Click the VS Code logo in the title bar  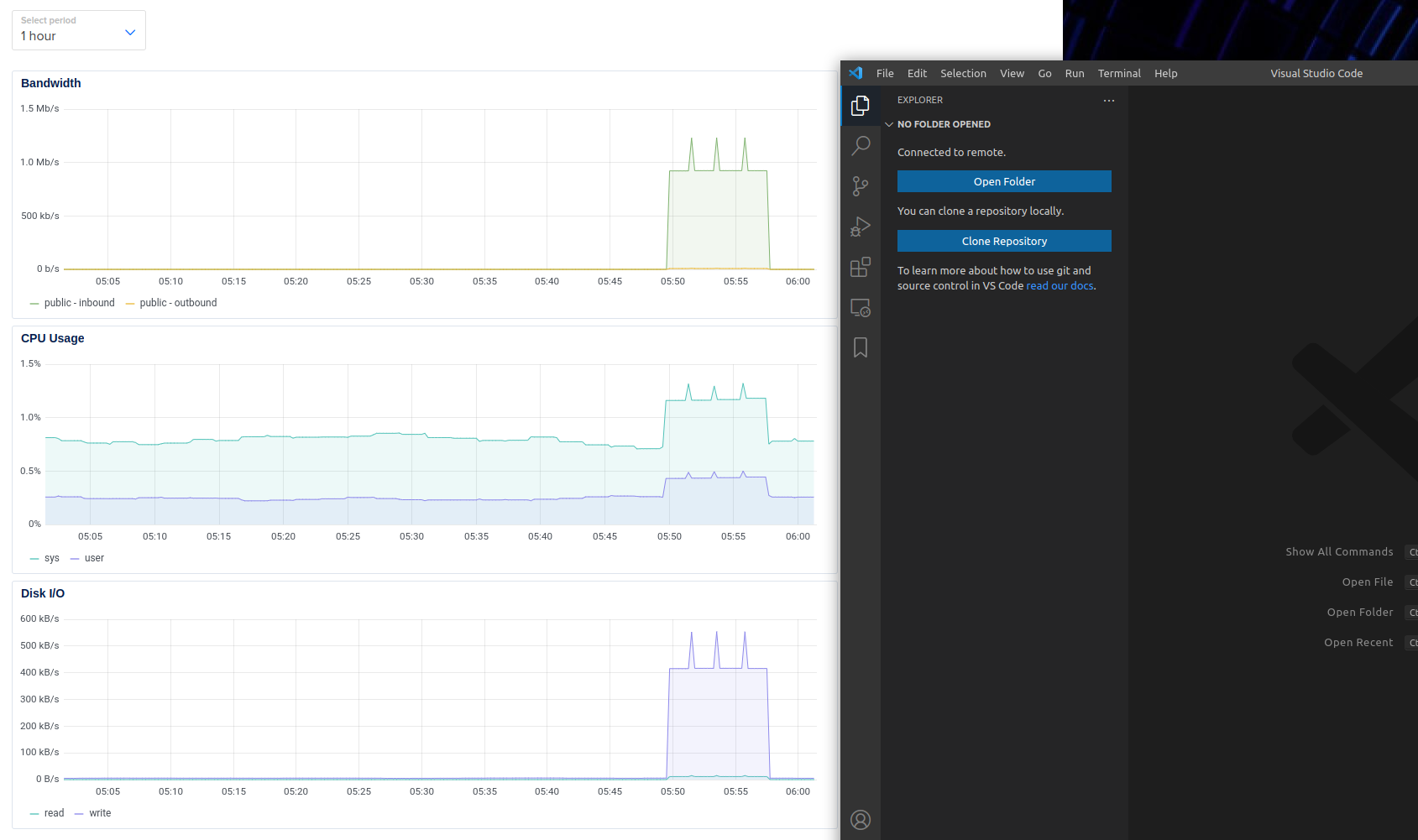tap(856, 73)
